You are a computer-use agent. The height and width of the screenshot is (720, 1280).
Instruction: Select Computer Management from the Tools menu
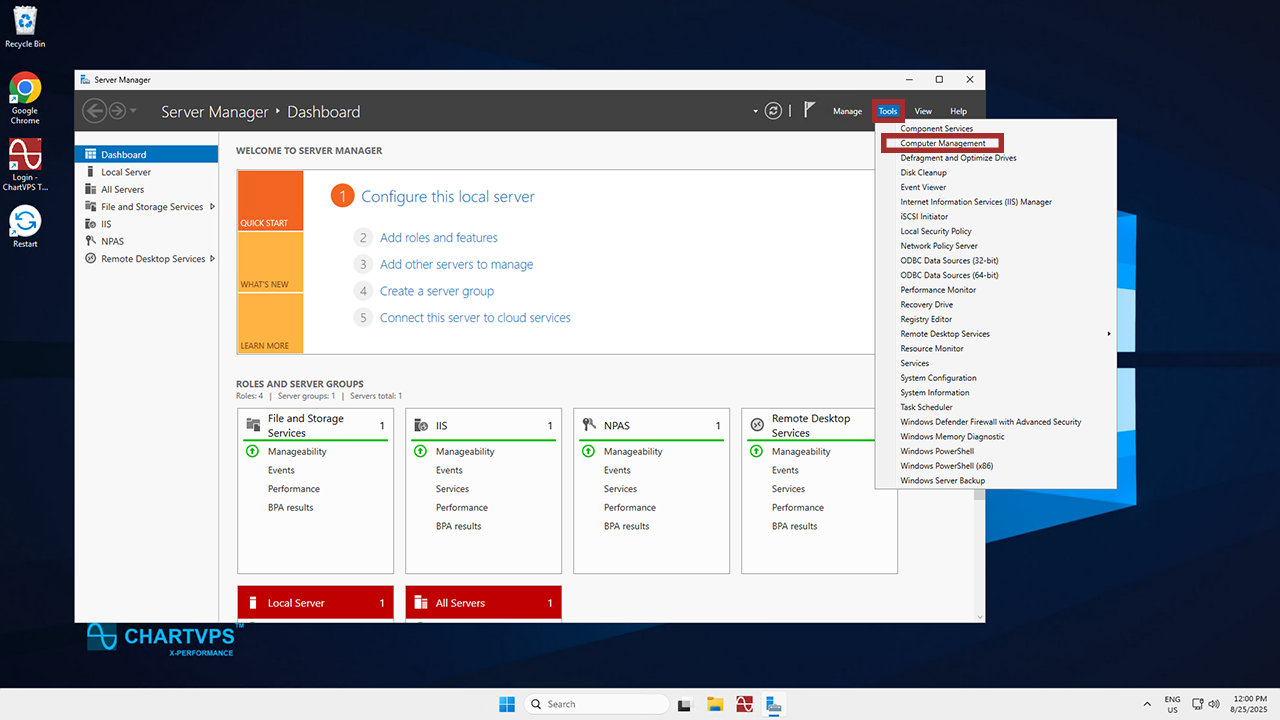click(942, 143)
